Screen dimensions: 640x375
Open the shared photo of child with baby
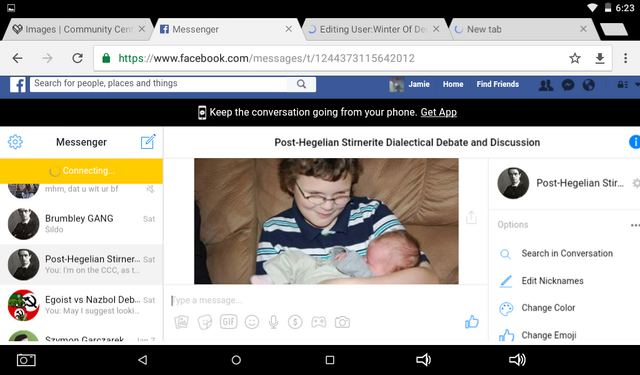(326, 221)
